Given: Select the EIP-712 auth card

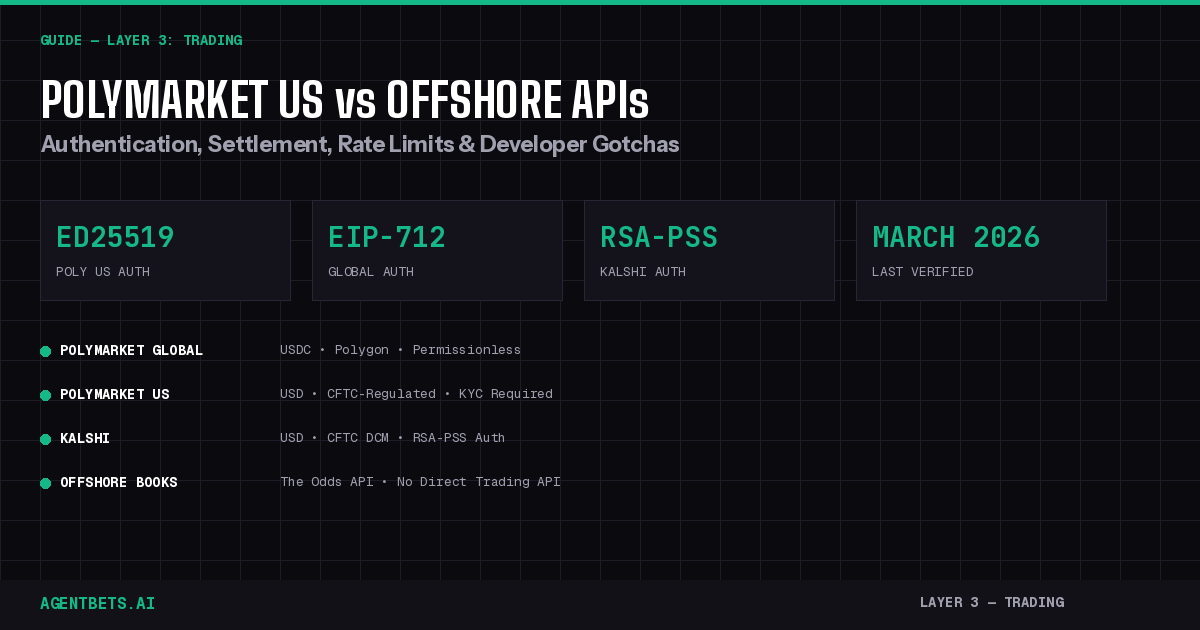Looking at the screenshot, I should 437,250.
